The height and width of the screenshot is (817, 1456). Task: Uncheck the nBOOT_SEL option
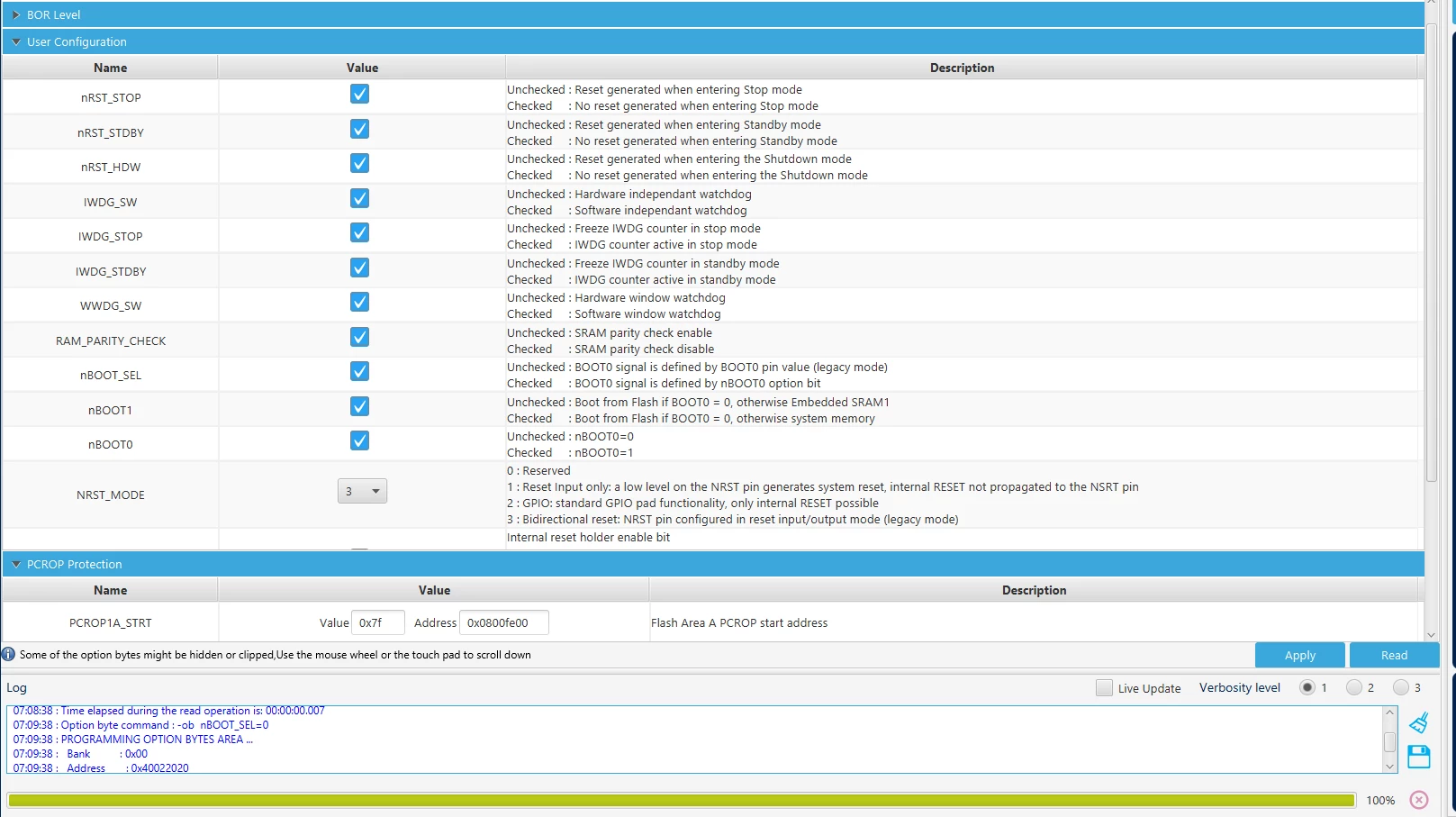[359, 371]
